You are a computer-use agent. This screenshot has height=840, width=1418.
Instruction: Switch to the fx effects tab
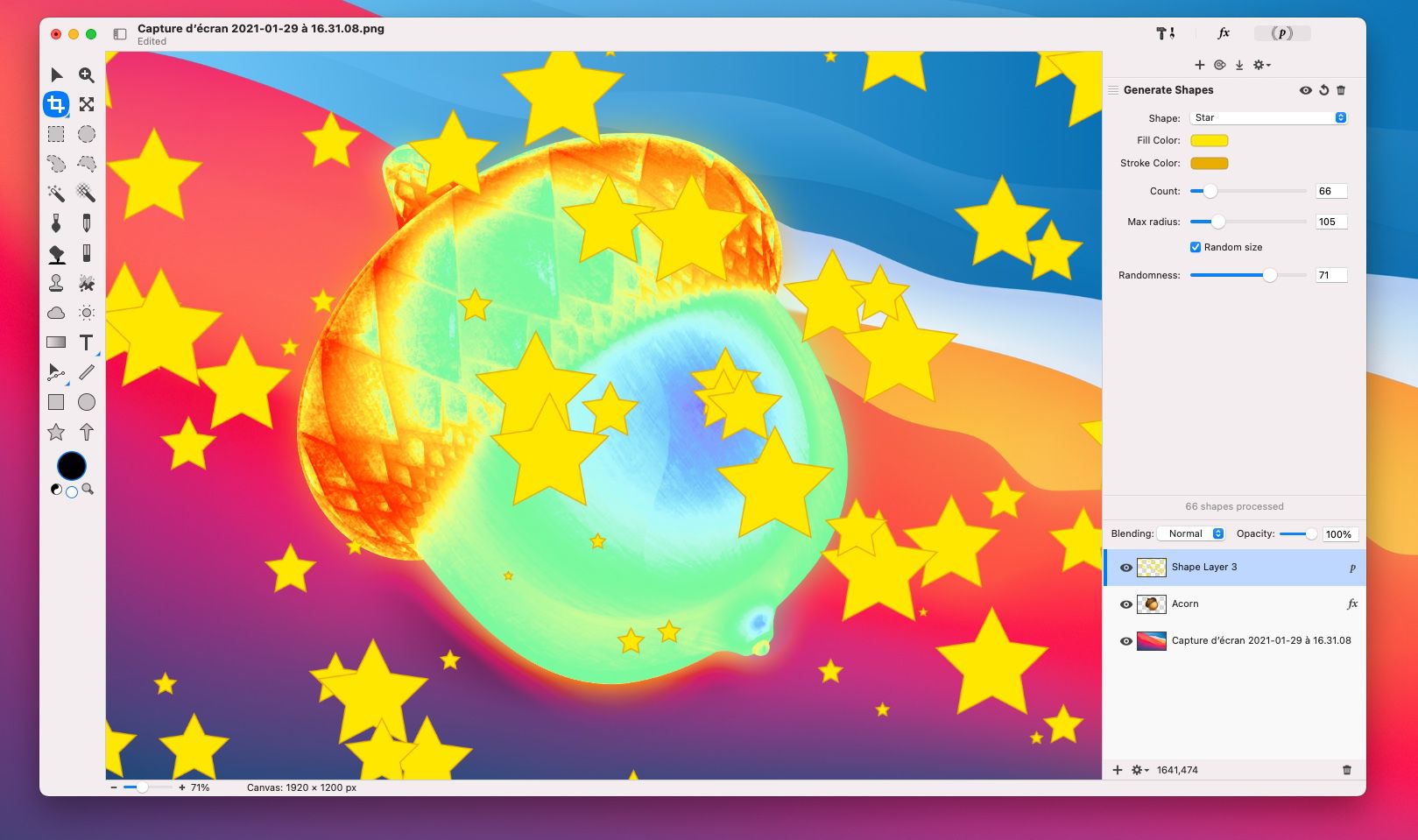[1224, 33]
